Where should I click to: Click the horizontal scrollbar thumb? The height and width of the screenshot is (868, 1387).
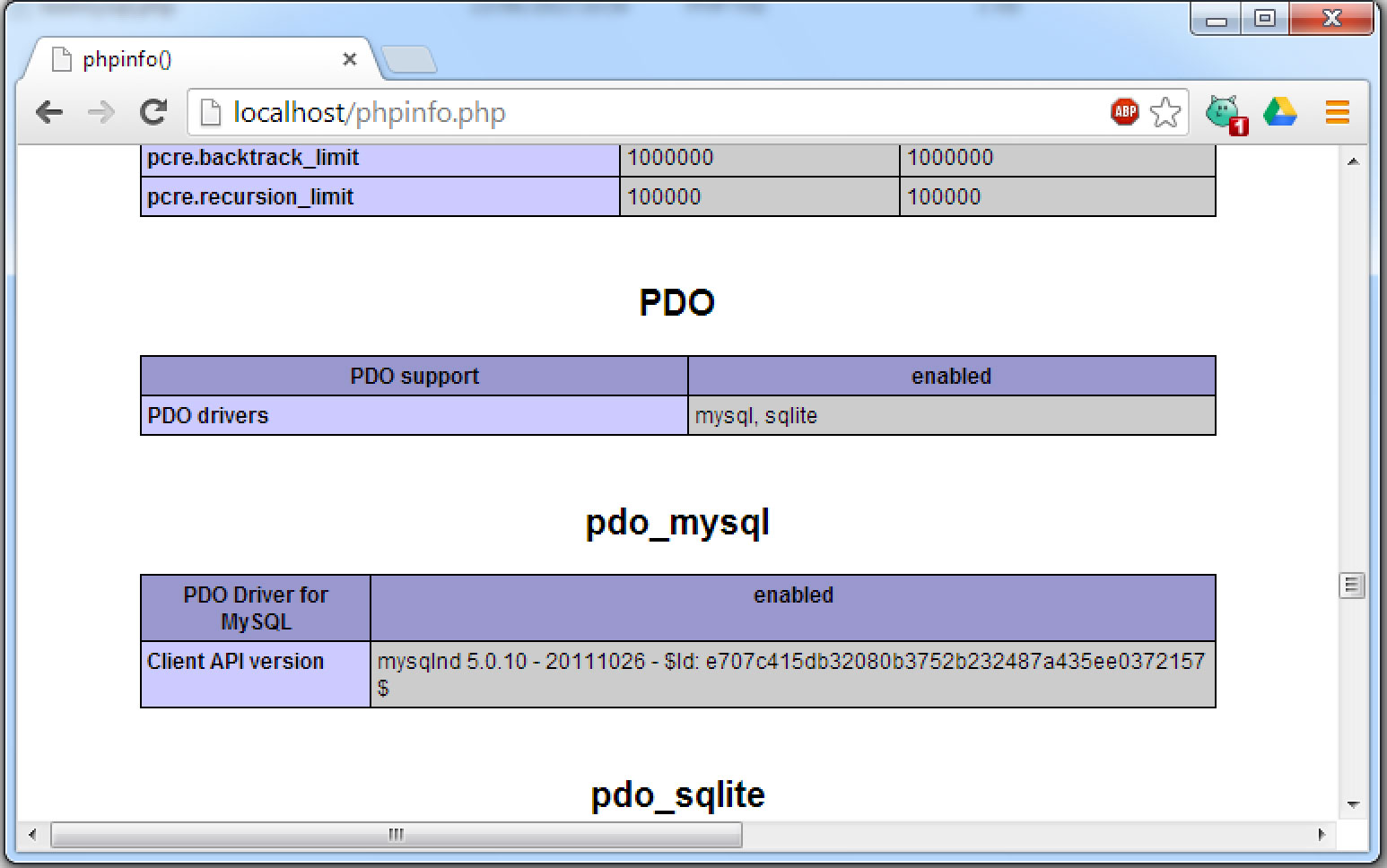[396, 835]
